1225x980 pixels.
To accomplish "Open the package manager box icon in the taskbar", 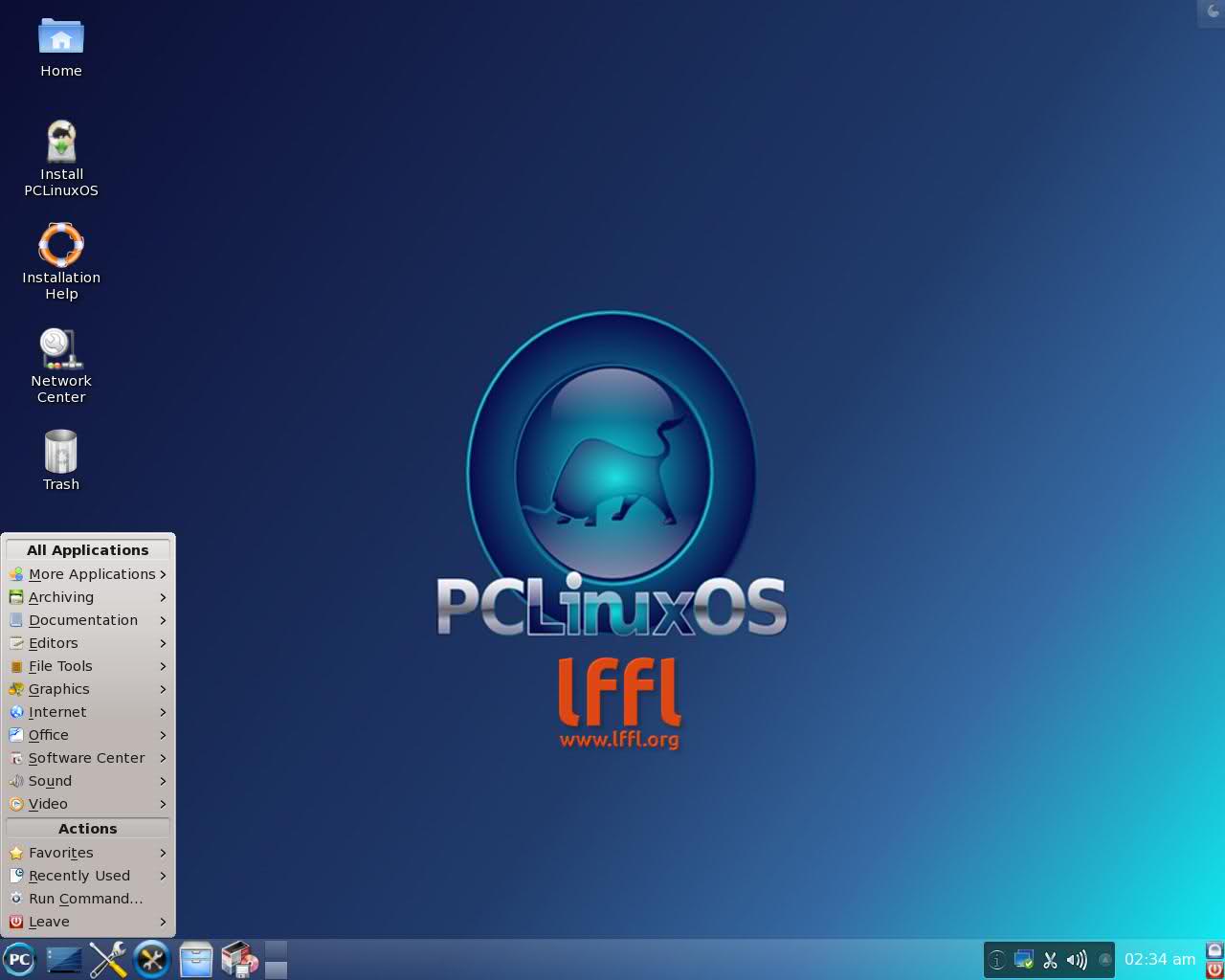I will [239, 959].
